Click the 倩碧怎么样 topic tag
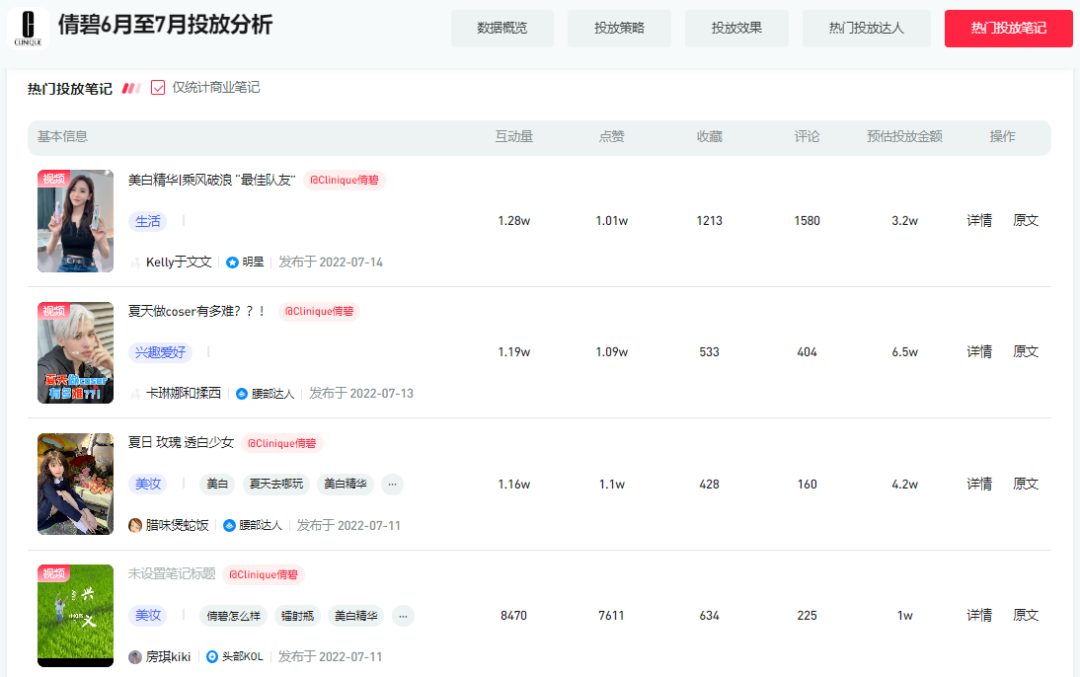Viewport: 1080px width, 677px height. coord(233,616)
